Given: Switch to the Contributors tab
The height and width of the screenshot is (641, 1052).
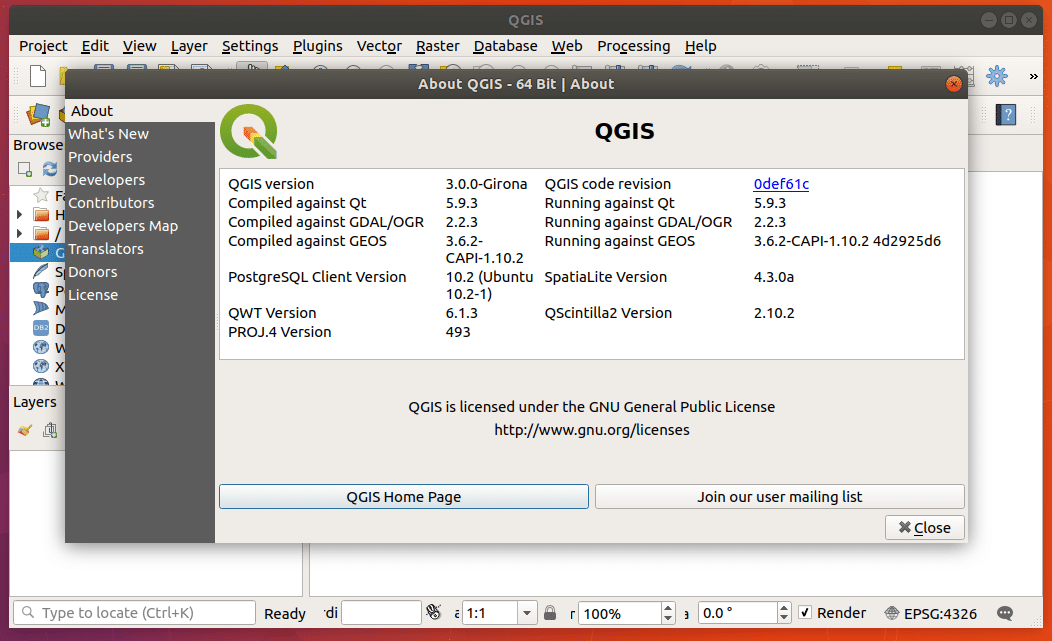Looking at the screenshot, I should click(x=140, y=203).
